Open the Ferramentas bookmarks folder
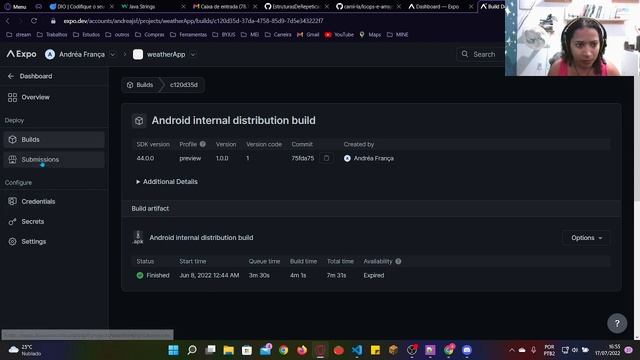 (x=188, y=35)
